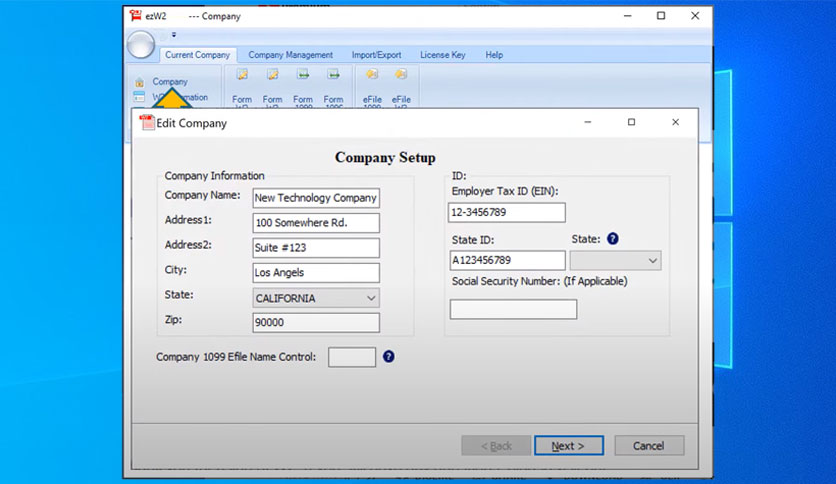Click the eFile 1099 ribbon icon
The image size is (836, 484).
372,74
